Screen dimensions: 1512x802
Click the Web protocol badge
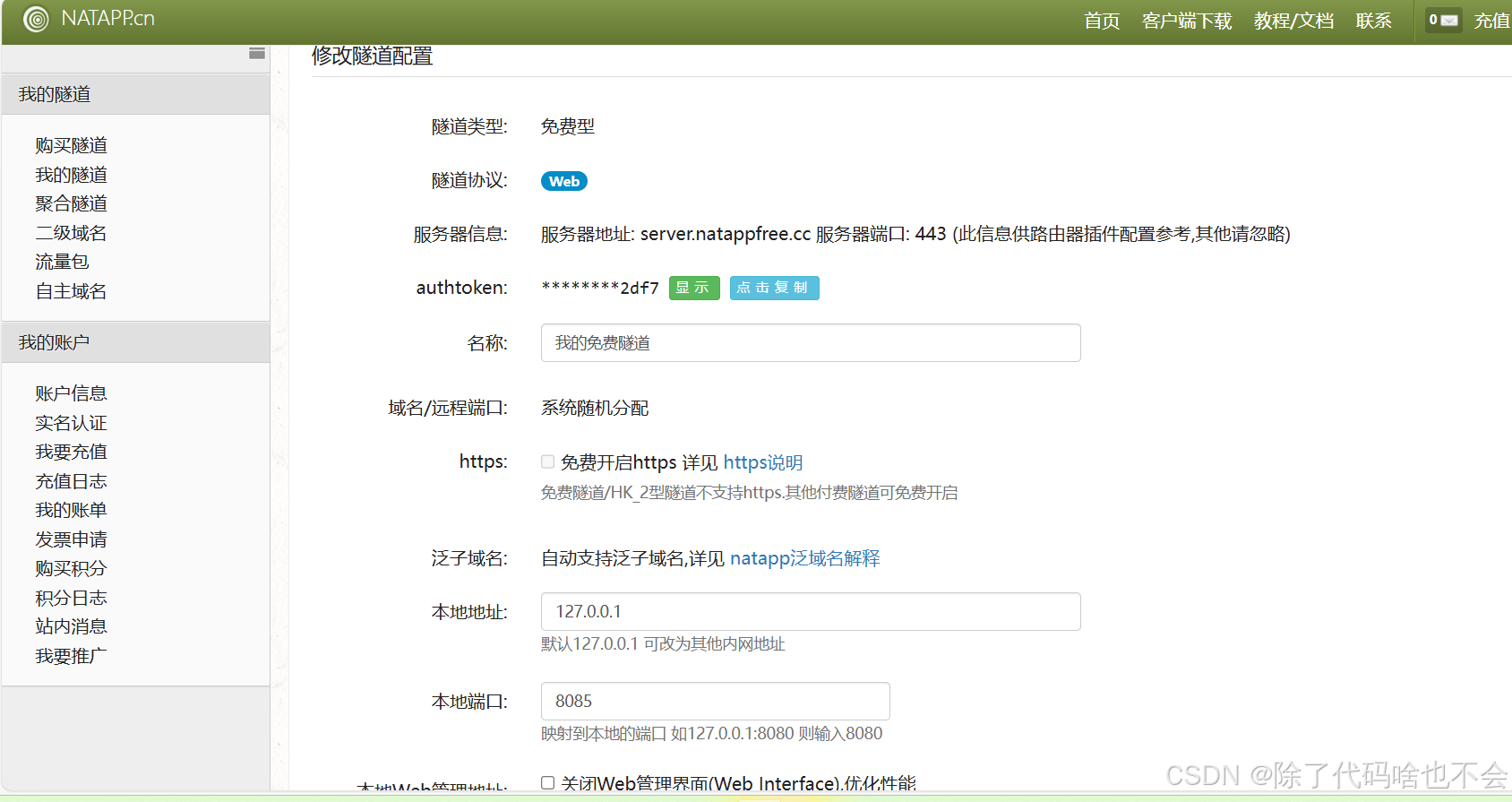tap(564, 181)
